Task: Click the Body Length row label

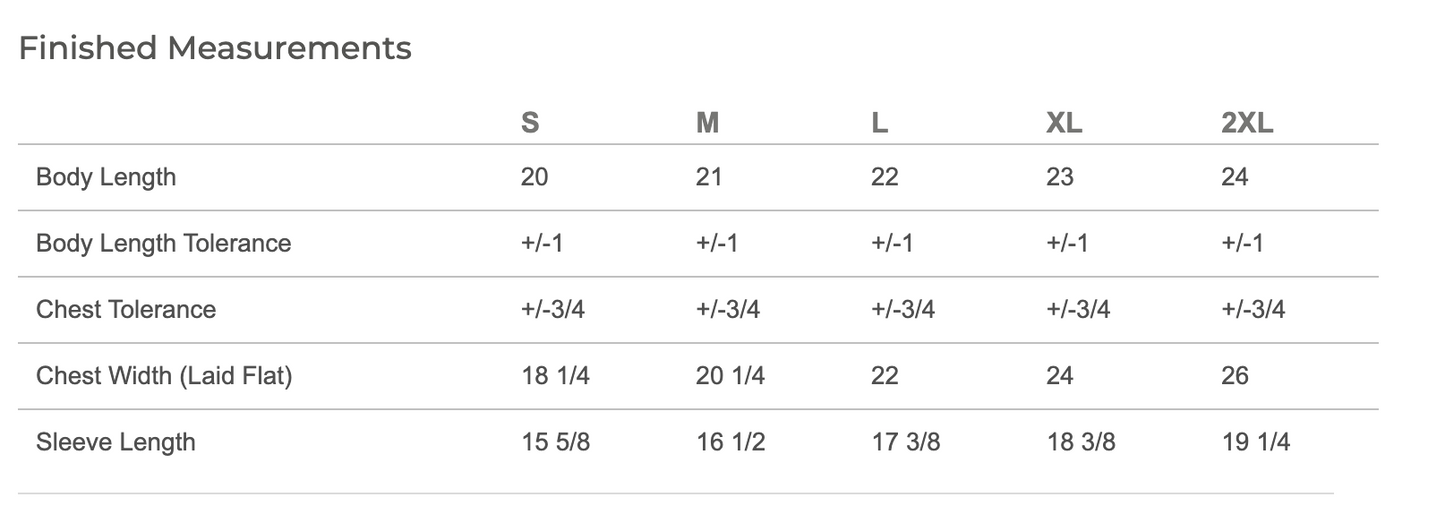Action: pyautogui.click(x=106, y=177)
